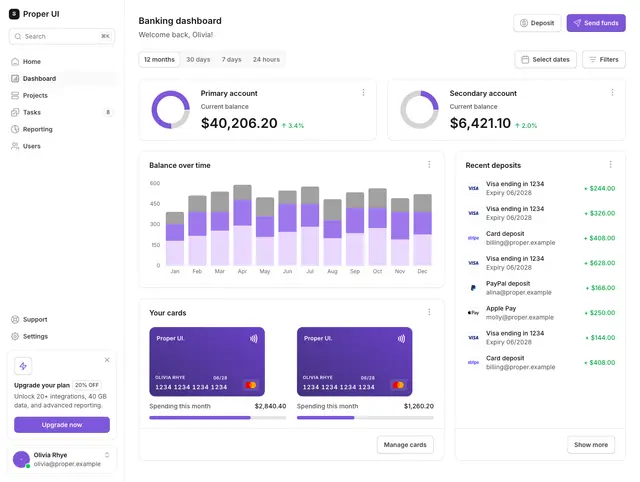Open Settings from the sidebar
This screenshot has height=482, width=640.
click(x=62, y=336)
